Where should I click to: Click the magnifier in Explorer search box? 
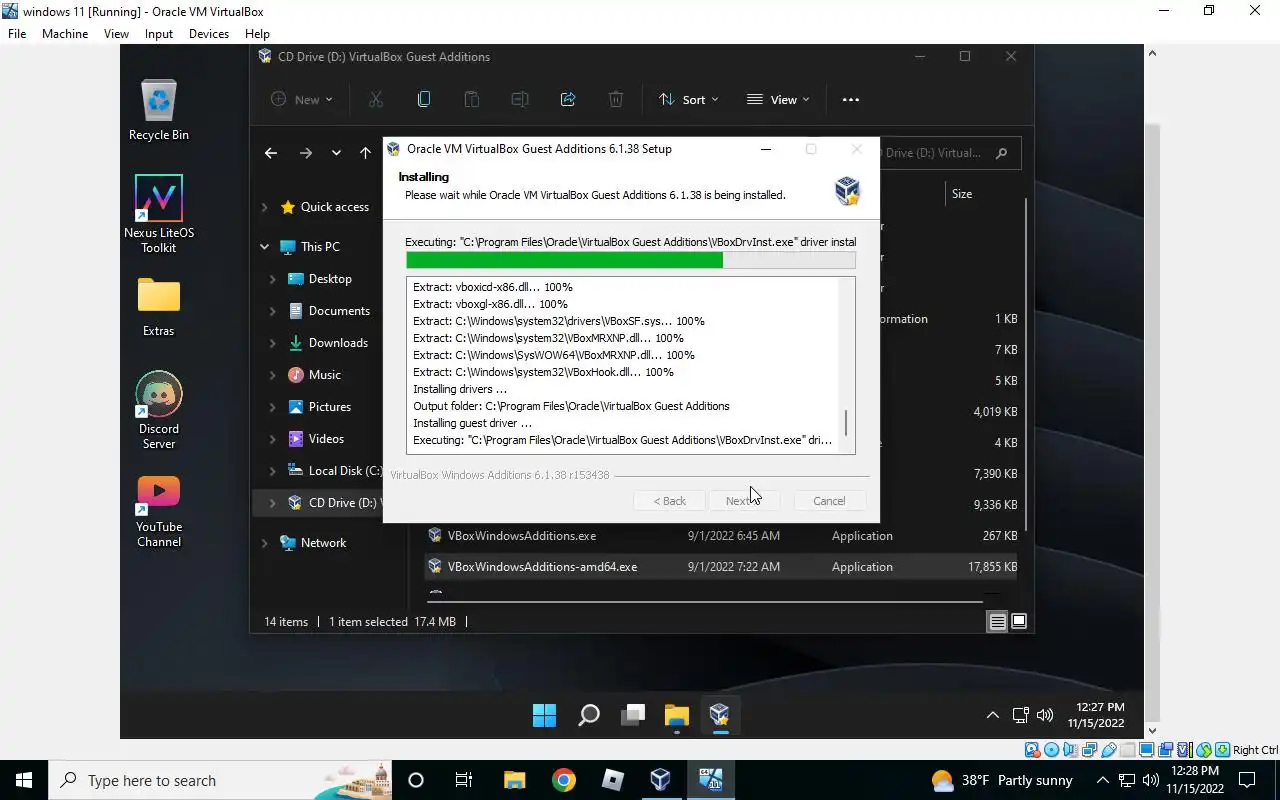tap(1002, 153)
